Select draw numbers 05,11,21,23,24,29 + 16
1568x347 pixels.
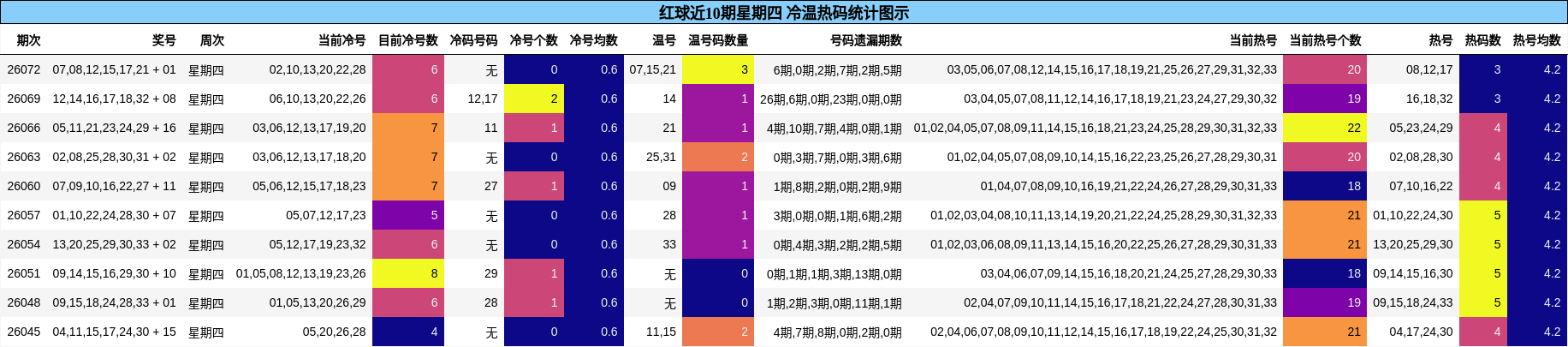(x=115, y=128)
